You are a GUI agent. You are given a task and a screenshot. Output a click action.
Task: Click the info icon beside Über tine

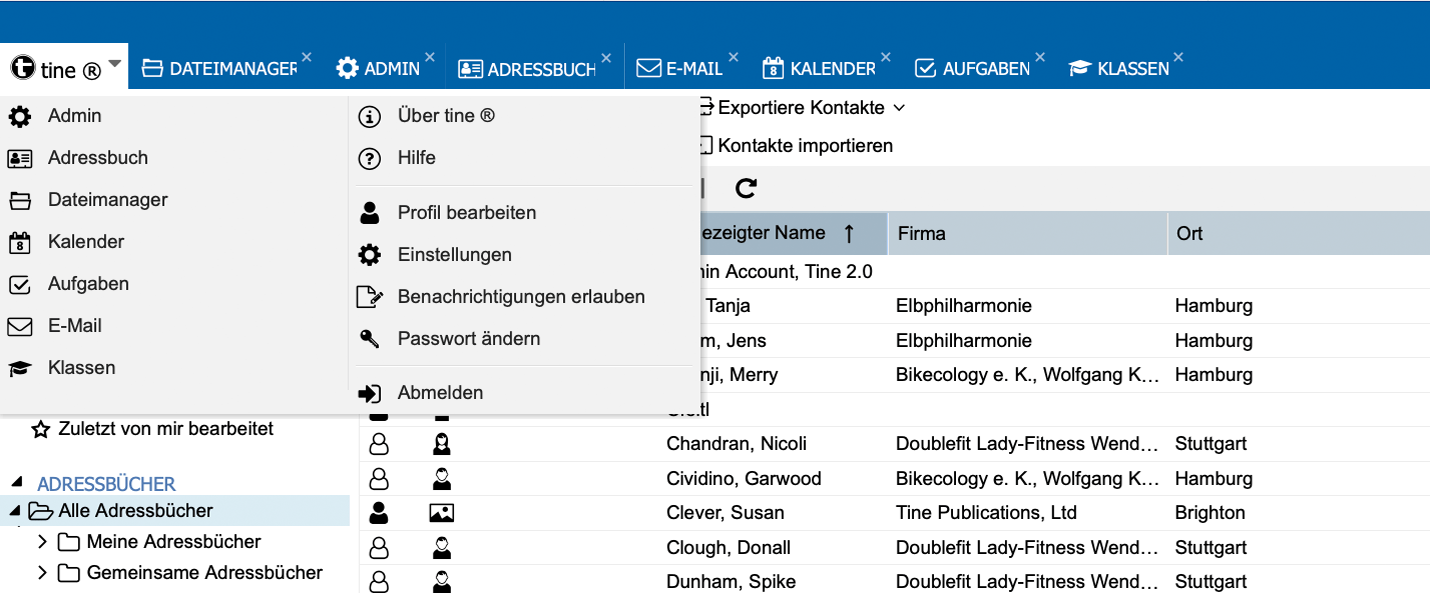[370, 117]
